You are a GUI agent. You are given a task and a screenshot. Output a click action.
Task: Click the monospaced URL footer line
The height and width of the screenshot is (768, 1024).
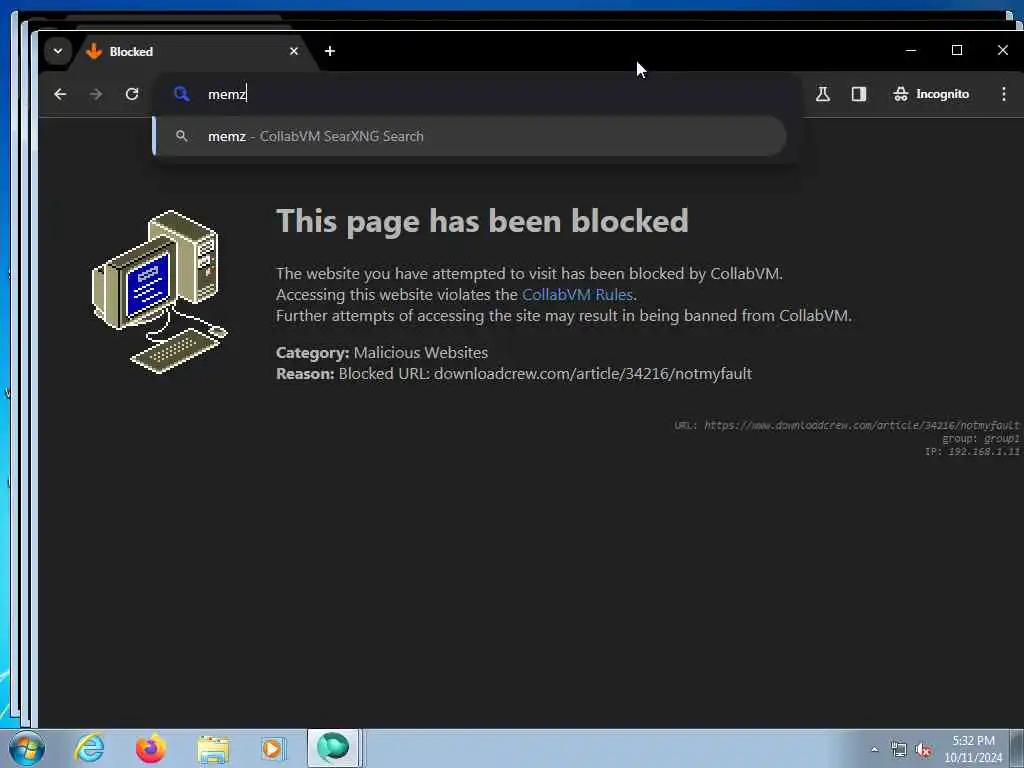click(847, 425)
